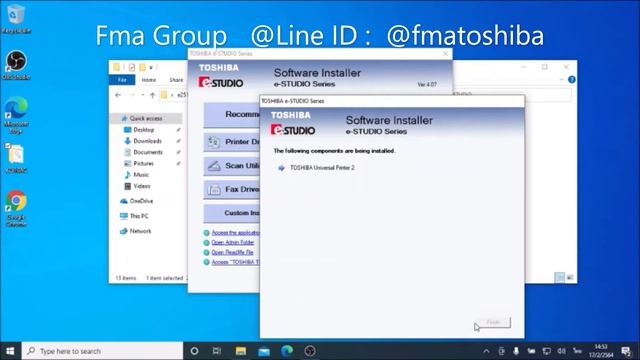Click the Access the application link
This screenshot has width=640, height=360.
pos(235,233)
